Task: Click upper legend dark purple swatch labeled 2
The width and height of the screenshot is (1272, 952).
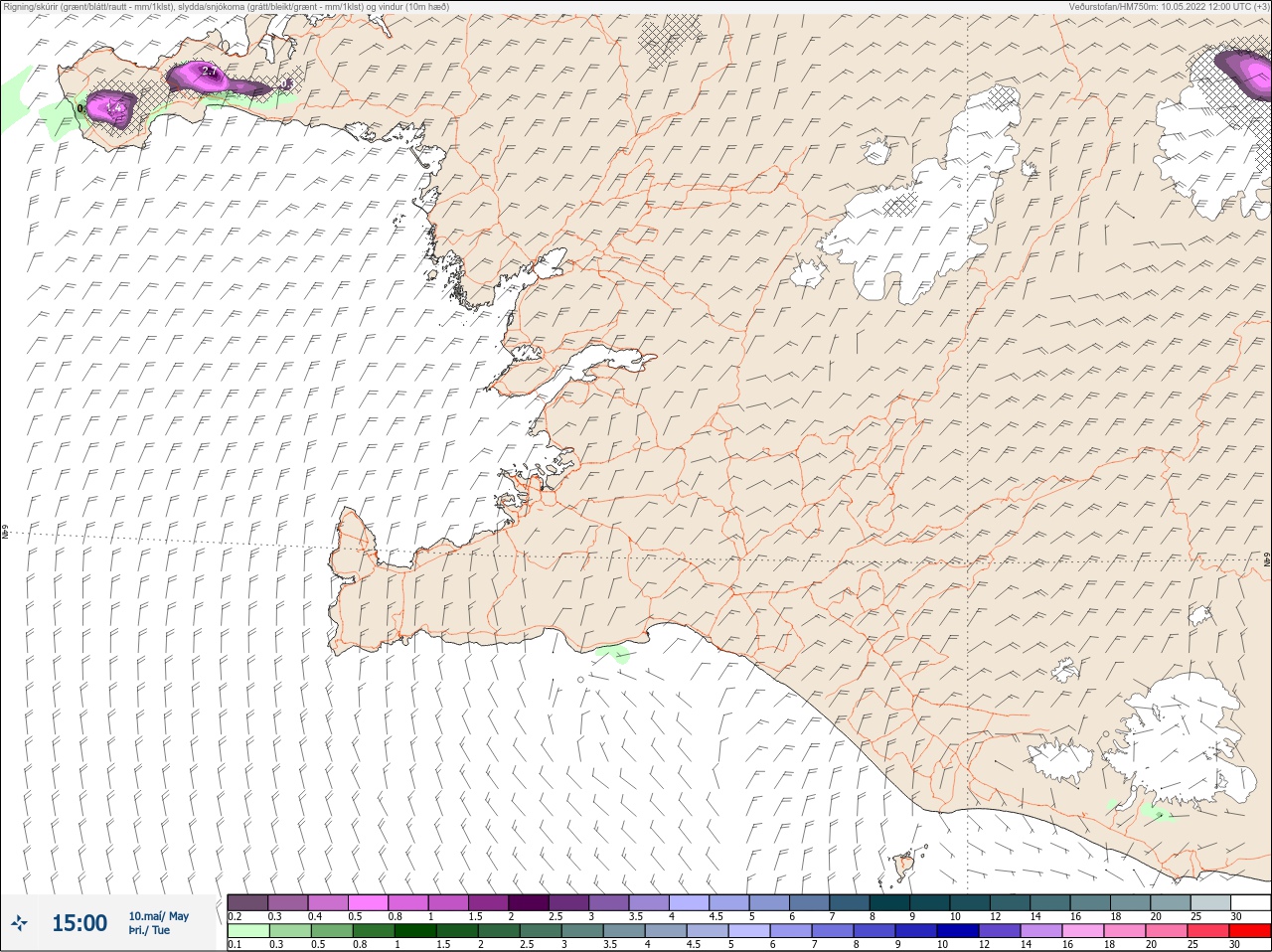Action: point(529,902)
